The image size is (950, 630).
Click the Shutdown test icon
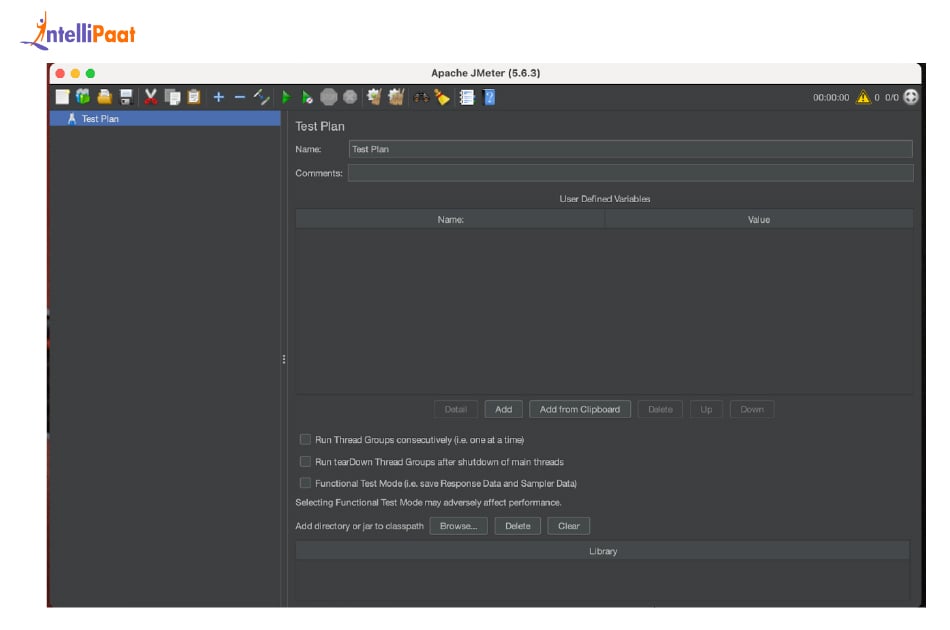[350, 97]
